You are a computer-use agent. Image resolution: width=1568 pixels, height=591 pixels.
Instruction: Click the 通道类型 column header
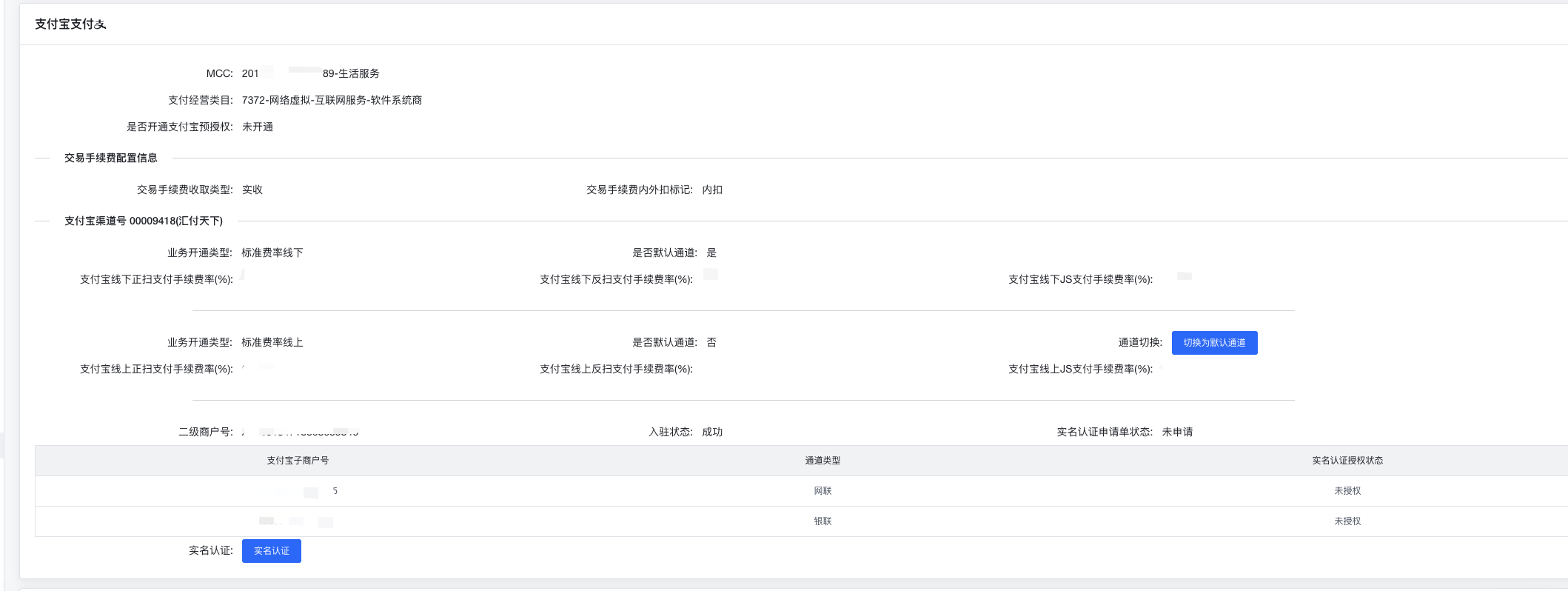tap(822, 461)
